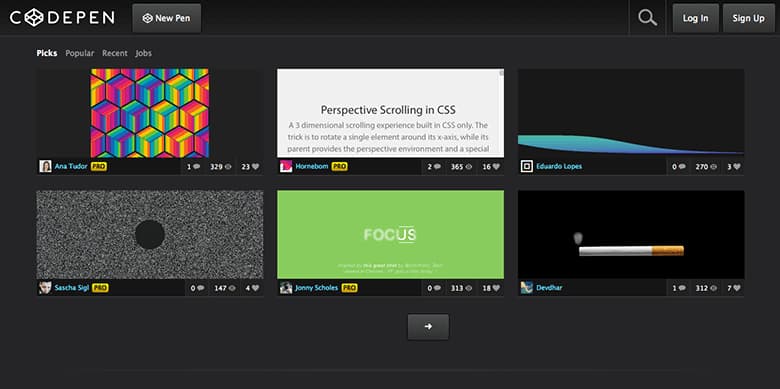Screen dimensions: 780x389
Task: Open Eduardo Lopes's profile link
Action: (559, 167)
